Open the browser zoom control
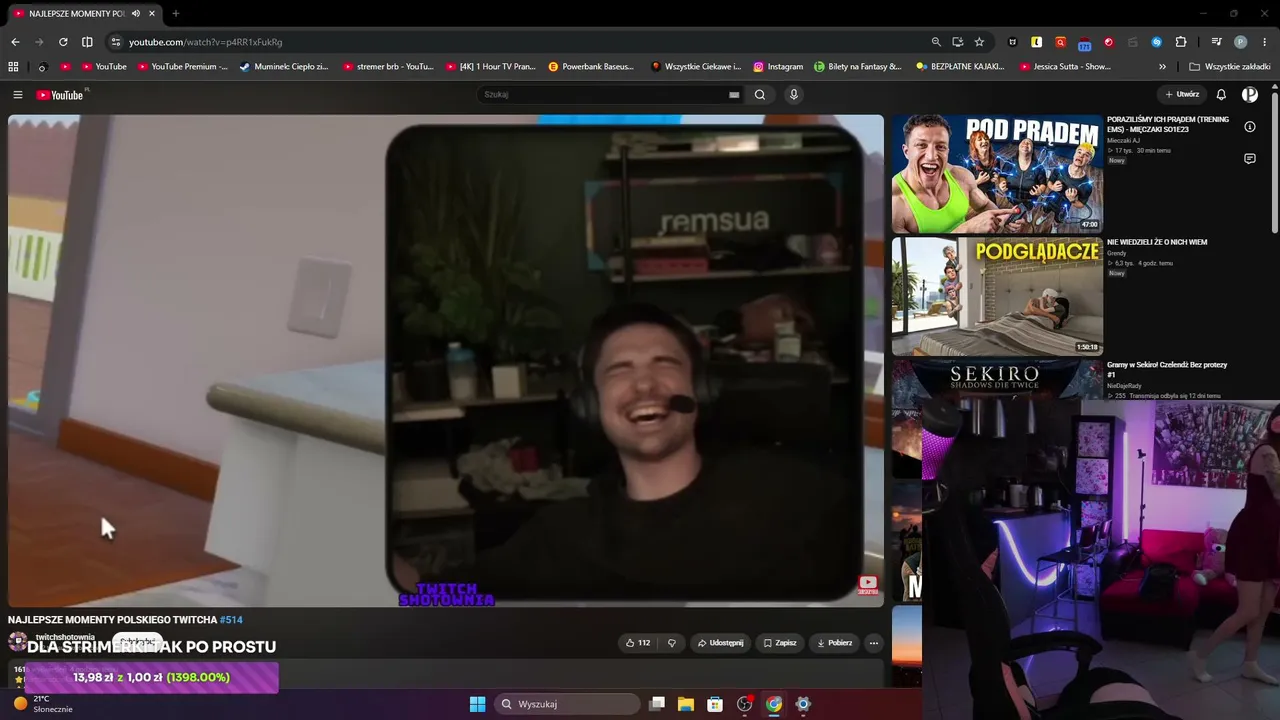 (x=936, y=42)
